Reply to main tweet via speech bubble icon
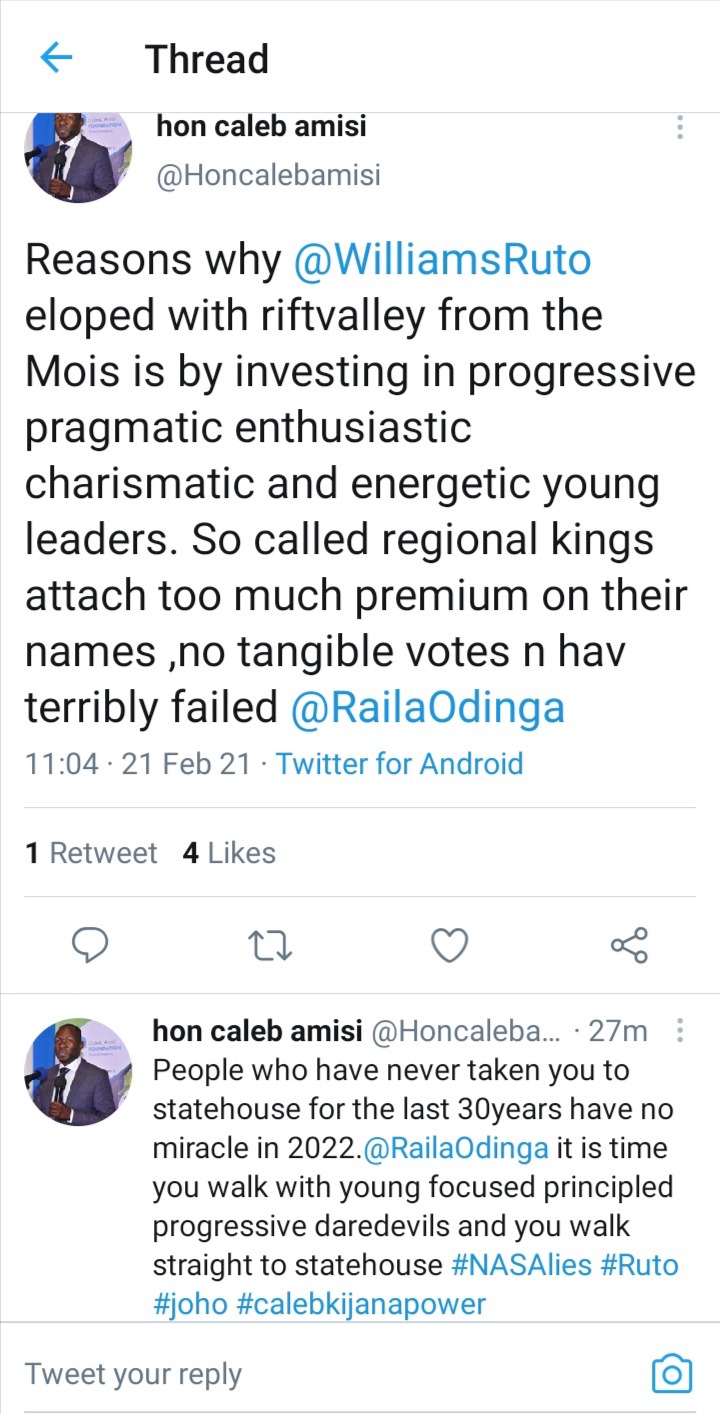Screen dimensions: 720x1414 (x=90, y=944)
